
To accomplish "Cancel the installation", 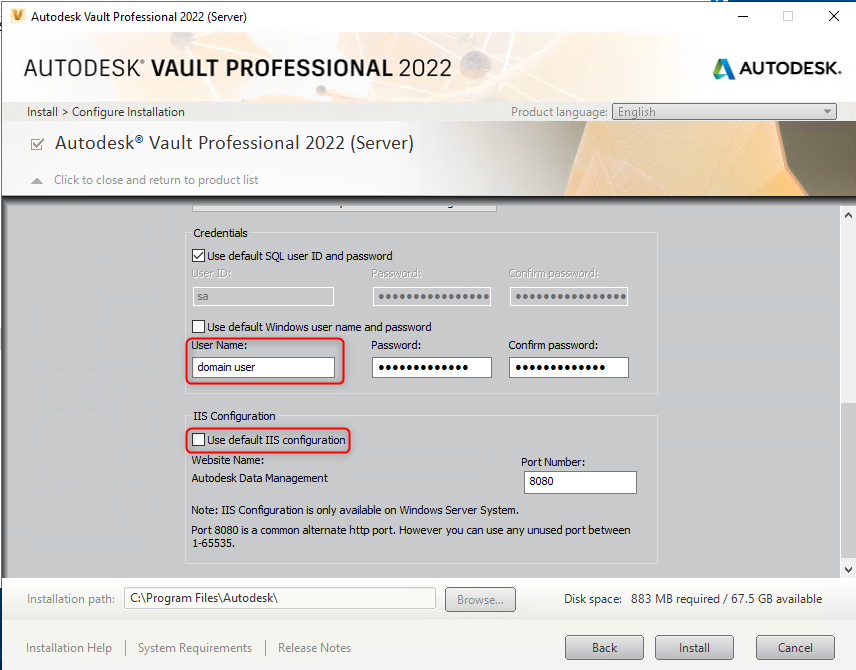I will click(x=795, y=647).
